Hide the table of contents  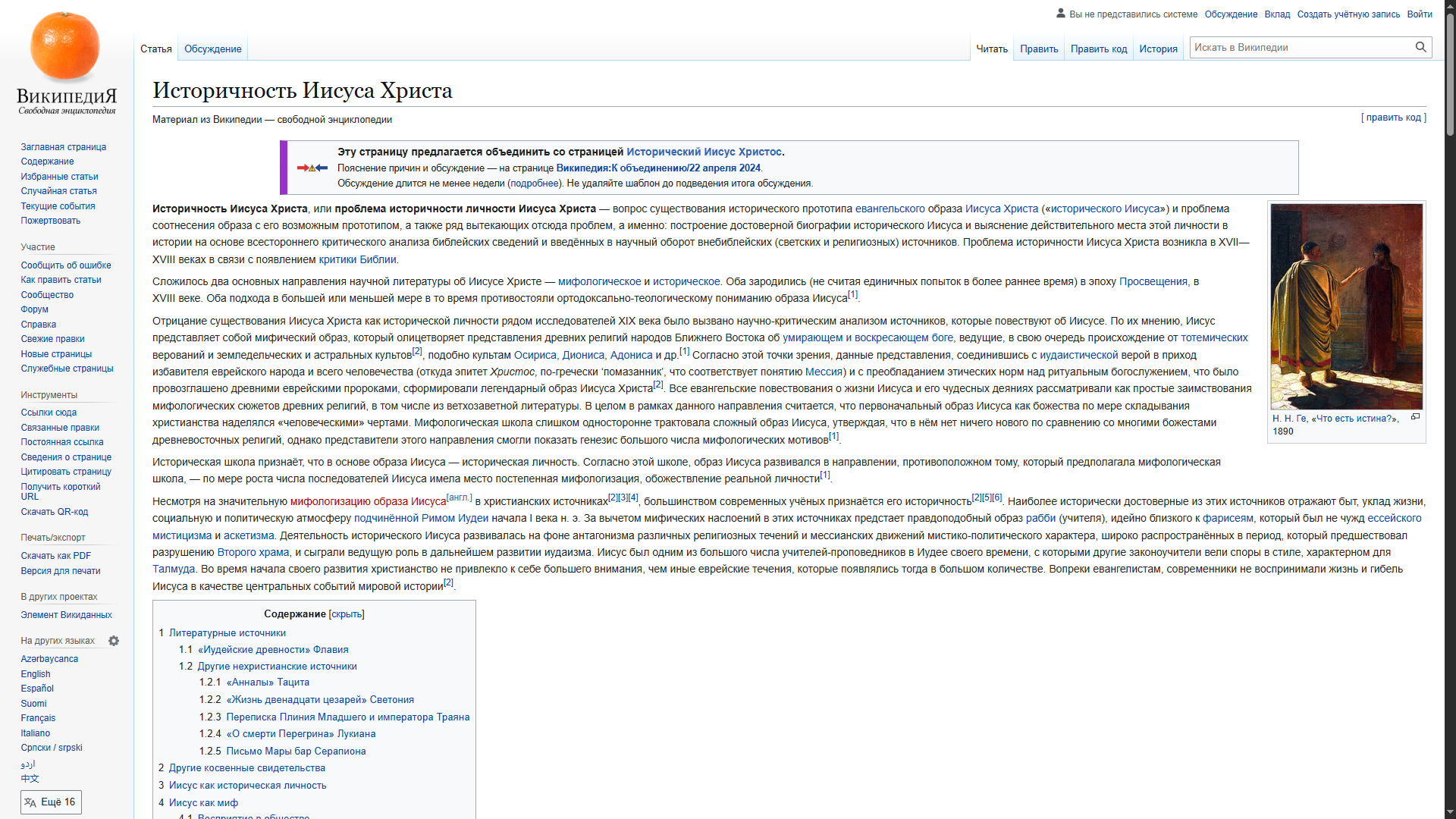pos(347,614)
